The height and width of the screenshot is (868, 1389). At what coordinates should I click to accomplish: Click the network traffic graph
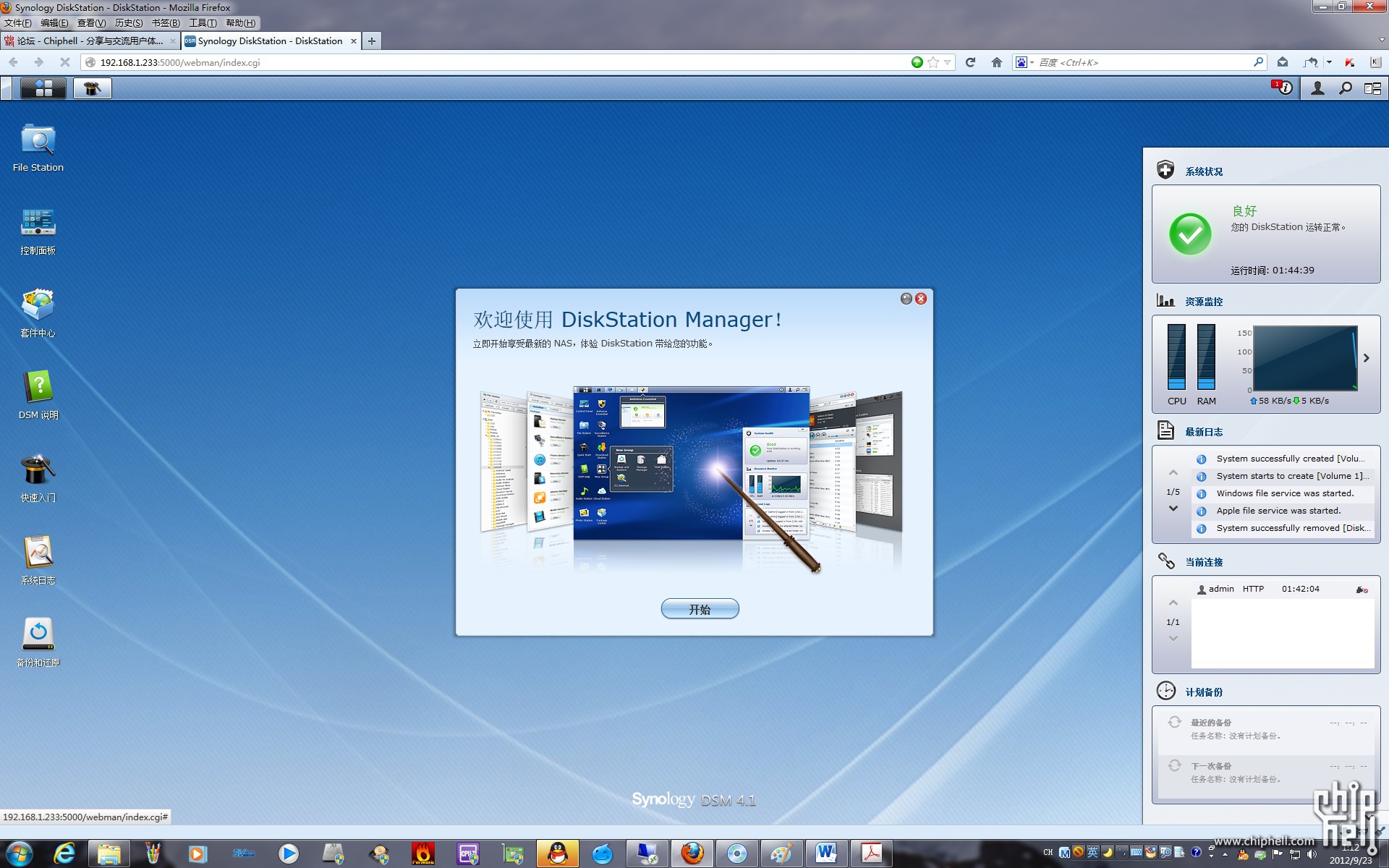[1305, 358]
